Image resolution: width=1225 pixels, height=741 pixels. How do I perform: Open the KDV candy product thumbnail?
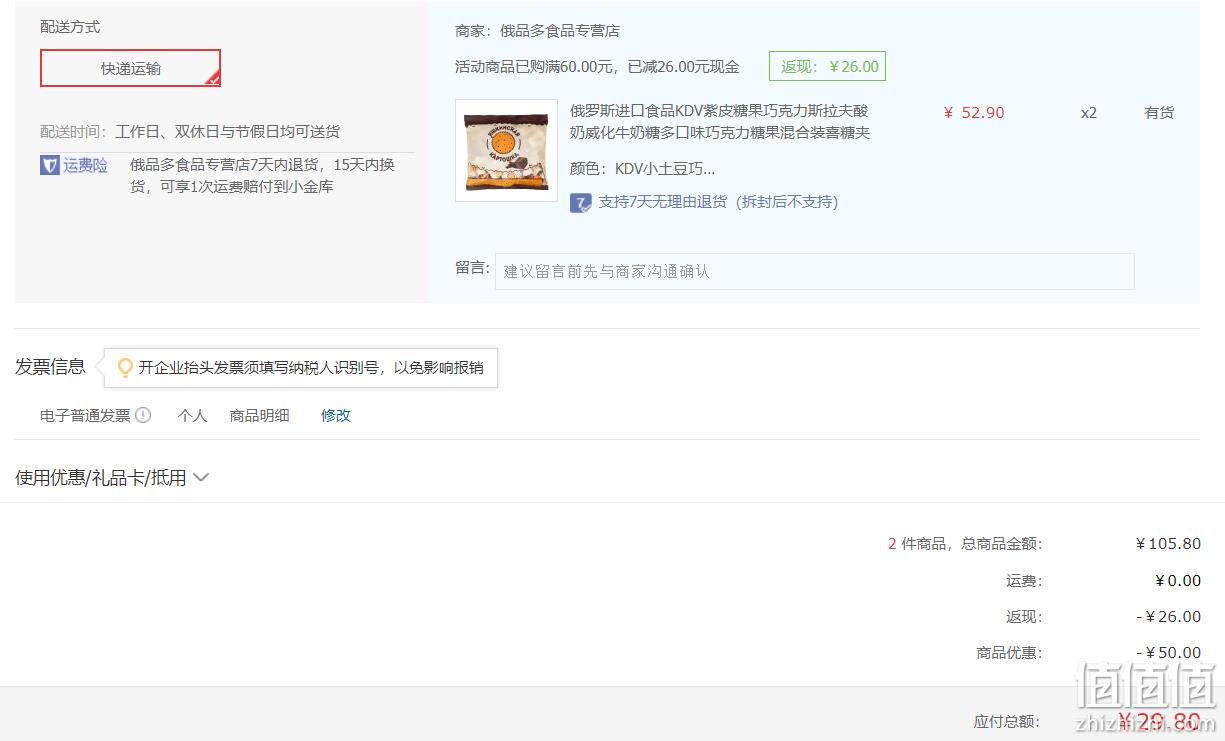tap(506, 150)
